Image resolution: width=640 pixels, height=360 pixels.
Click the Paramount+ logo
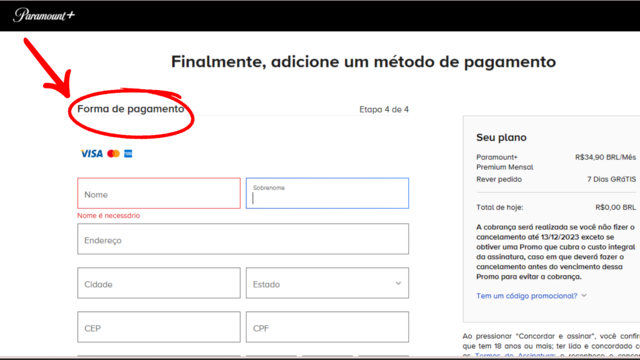click(x=44, y=15)
